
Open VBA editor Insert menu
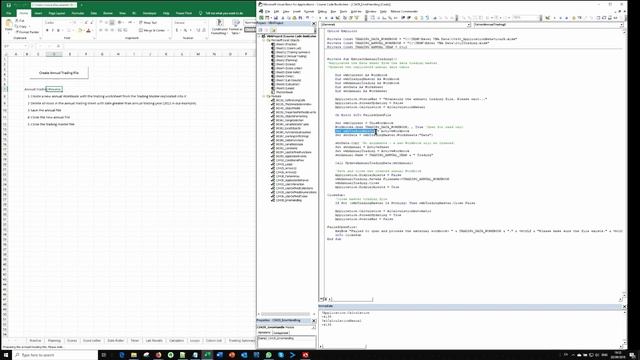point(297,11)
